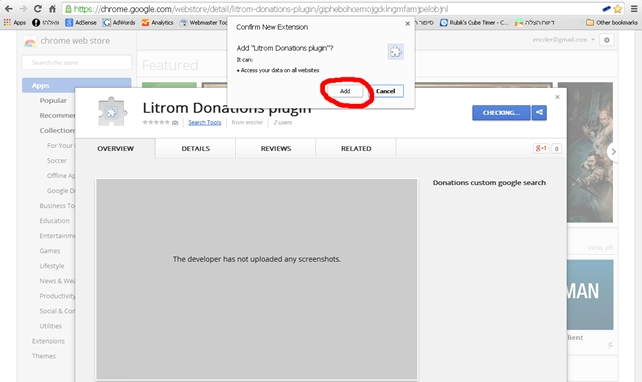Open the AdSense bookmark

click(x=81, y=23)
